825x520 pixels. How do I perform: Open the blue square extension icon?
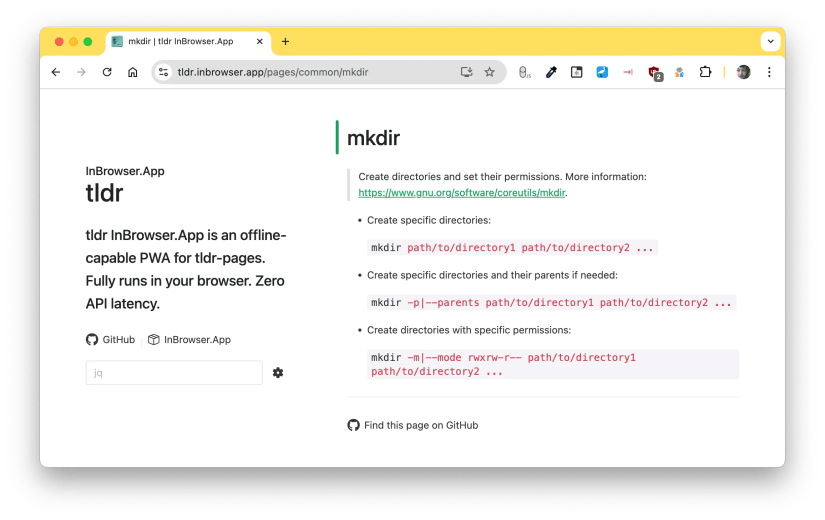tap(602, 72)
